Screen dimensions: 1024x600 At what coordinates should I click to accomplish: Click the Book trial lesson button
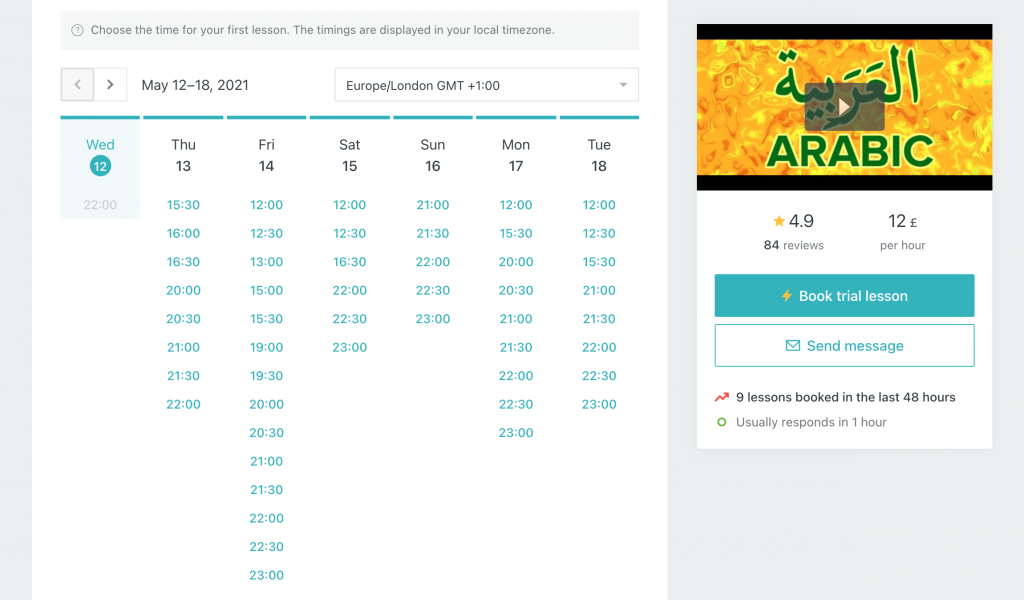(844, 296)
